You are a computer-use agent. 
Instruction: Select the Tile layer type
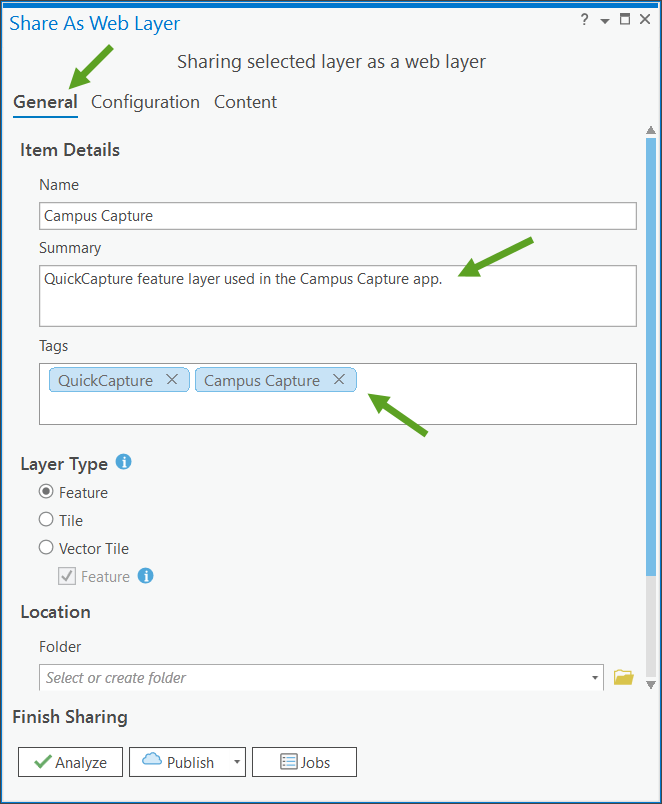[45, 520]
